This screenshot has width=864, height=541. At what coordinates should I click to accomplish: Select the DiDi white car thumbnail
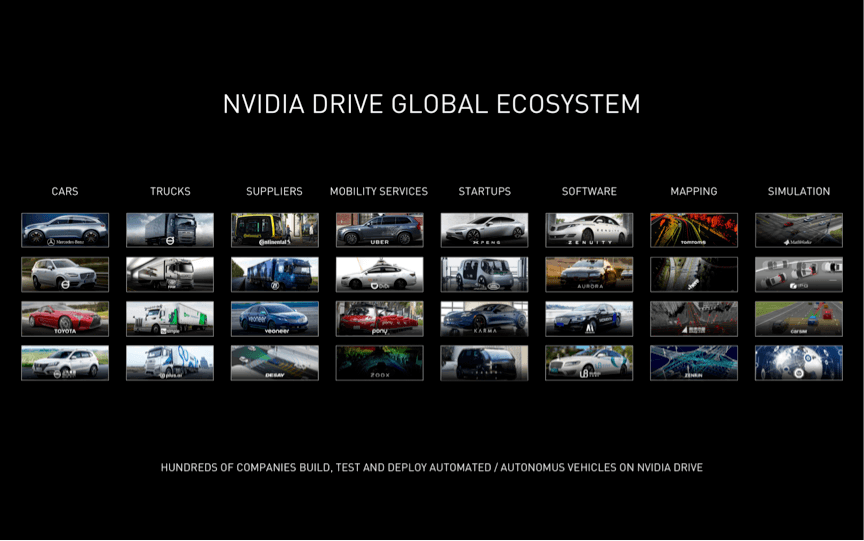(x=380, y=274)
